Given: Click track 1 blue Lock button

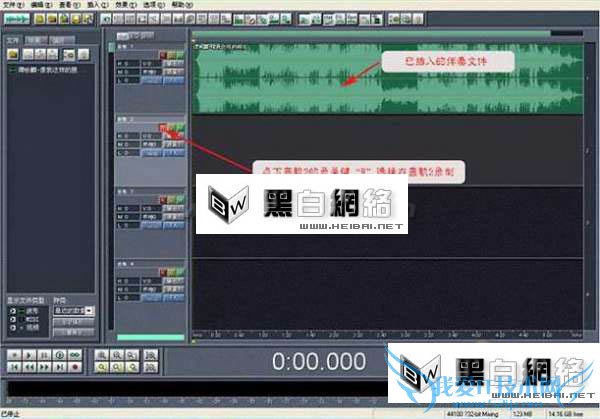Looking at the screenshot, I should click(x=151, y=80).
